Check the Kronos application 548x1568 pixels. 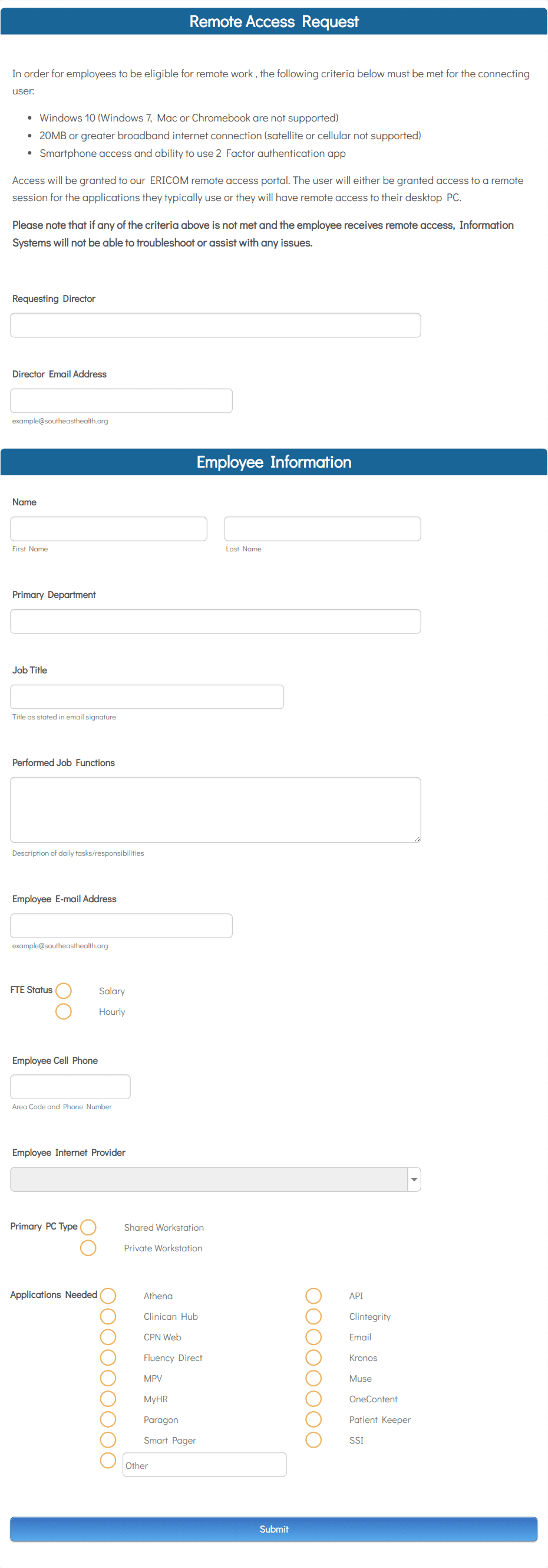point(314,1358)
